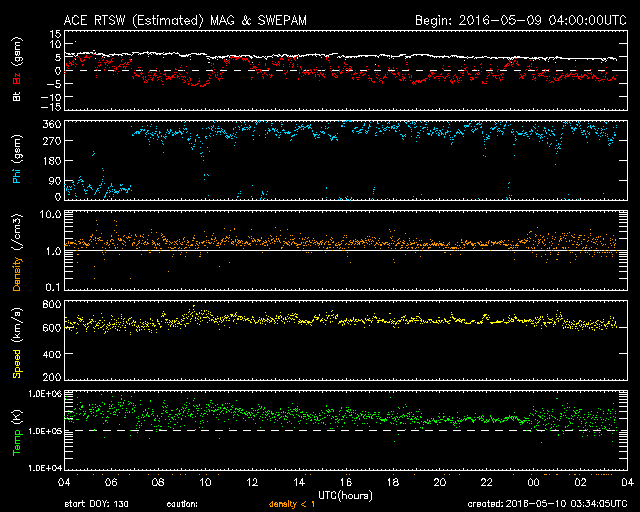Screen dimensions: 640x512
Task: Click the start DOY: 130 text
Action: [x=97, y=504]
